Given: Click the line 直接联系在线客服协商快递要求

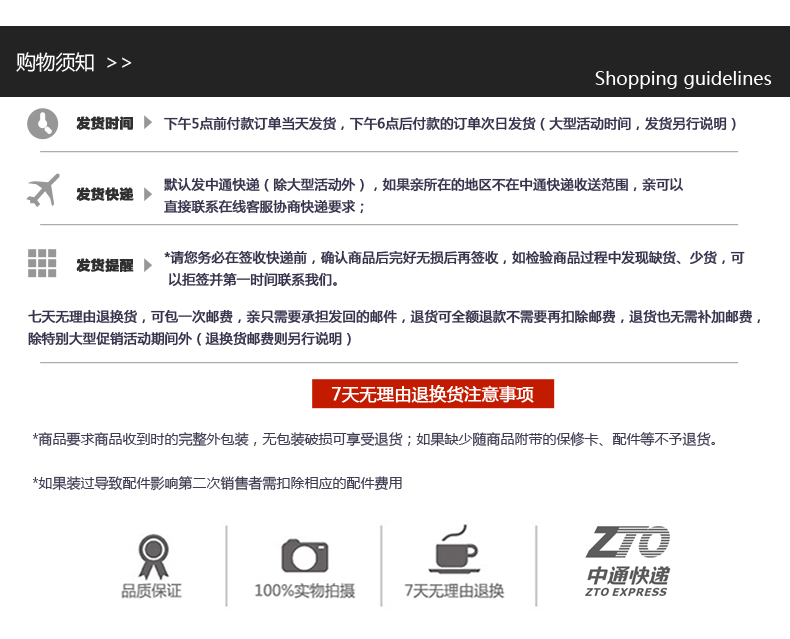Looking at the screenshot, I should click(x=265, y=207).
